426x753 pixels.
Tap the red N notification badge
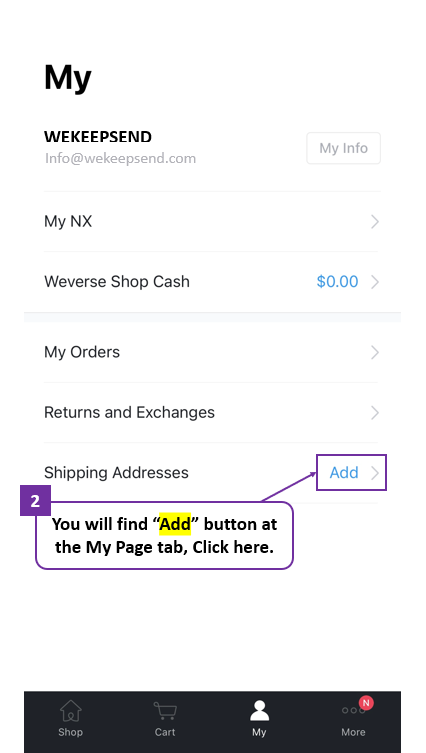pos(366,703)
